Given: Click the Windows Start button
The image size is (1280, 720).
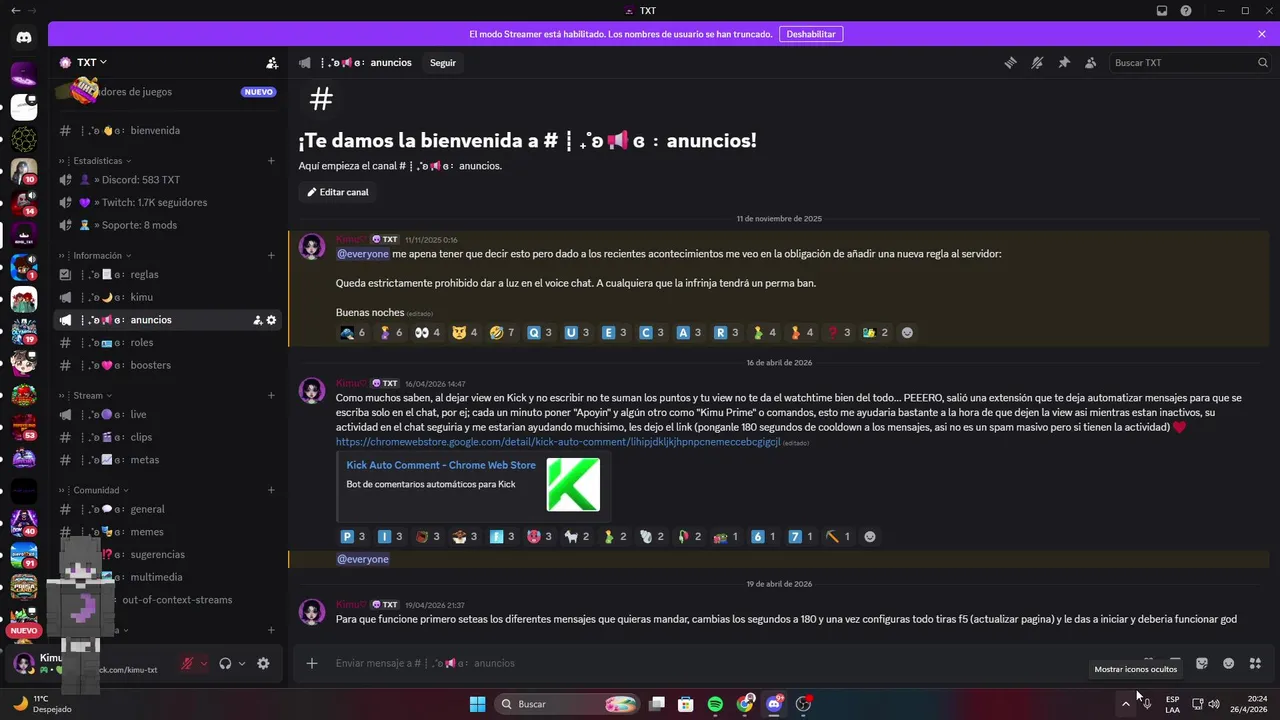Looking at the screenshot, I should pos(478,704).
